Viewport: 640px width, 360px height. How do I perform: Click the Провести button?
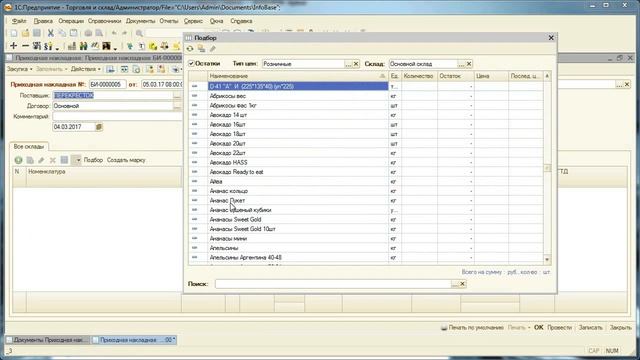pyautogui.click(x=559, y=327)
